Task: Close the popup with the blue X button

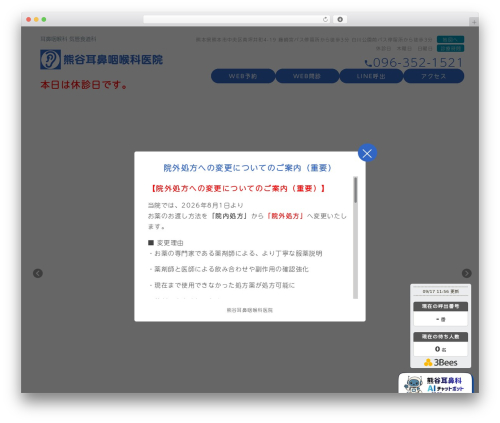Action: click(x=367, y=153)
